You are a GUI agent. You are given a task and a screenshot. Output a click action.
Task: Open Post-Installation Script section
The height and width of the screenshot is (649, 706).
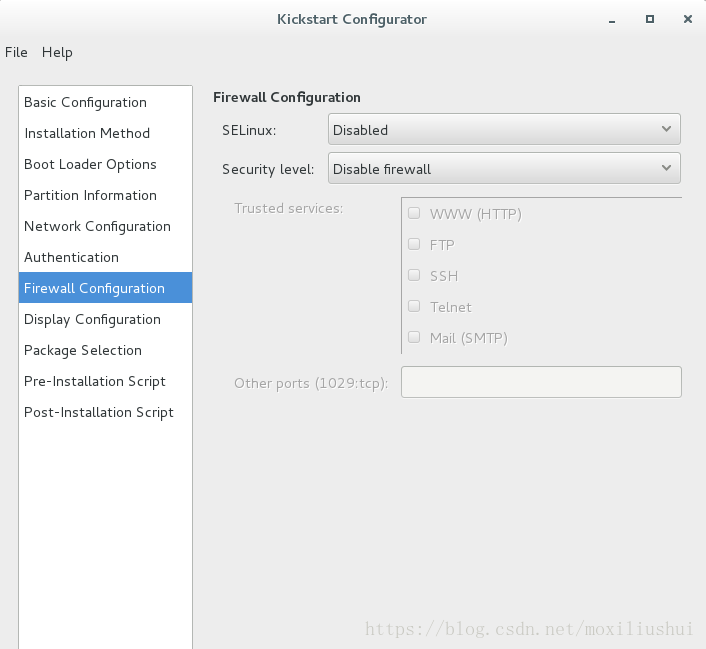click(105, 413)
